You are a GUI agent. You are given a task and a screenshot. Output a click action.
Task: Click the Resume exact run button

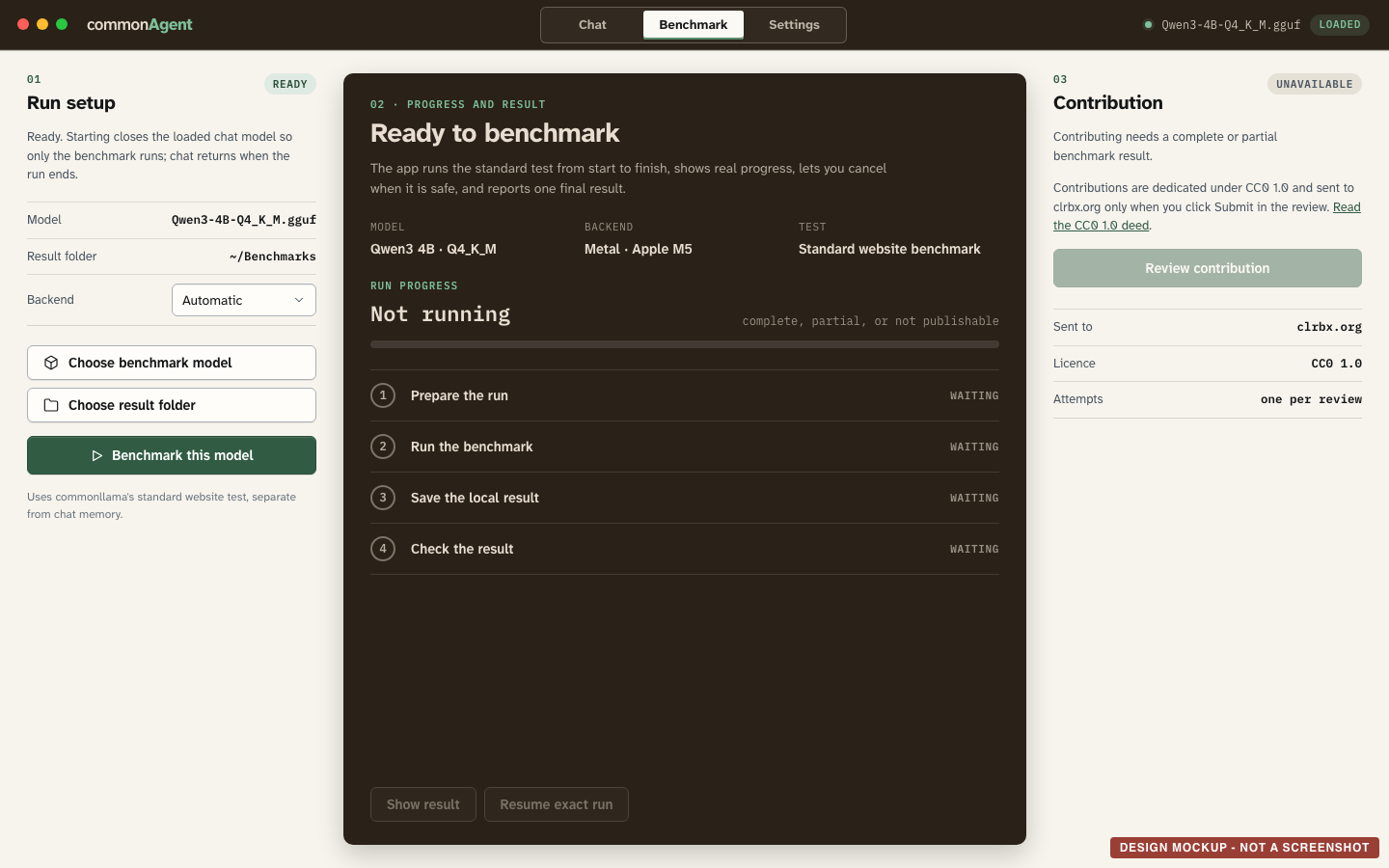557,804
